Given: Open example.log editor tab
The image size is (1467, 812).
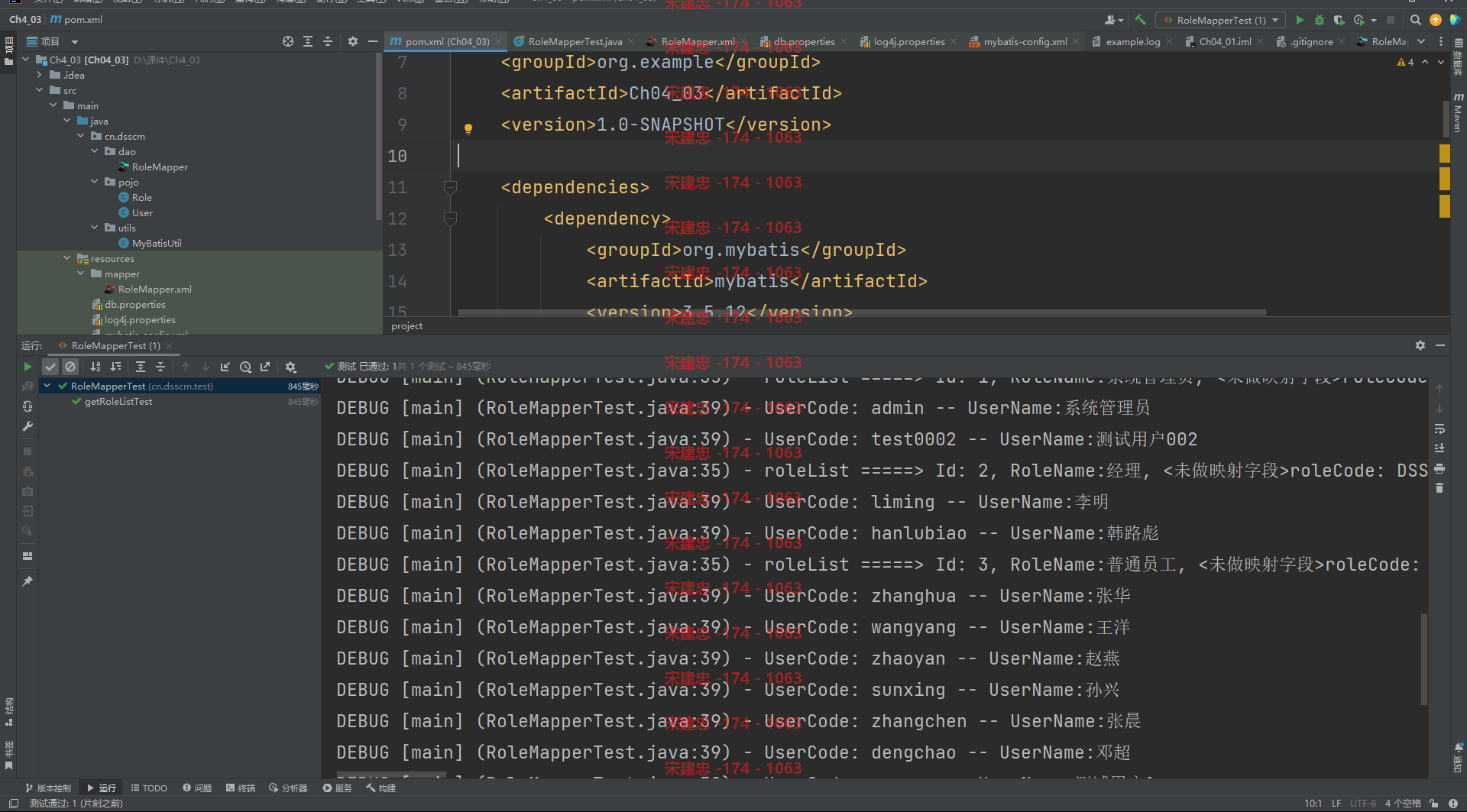Looking at the screenshot, I should pyautogui.click(x=1132, y=41).
